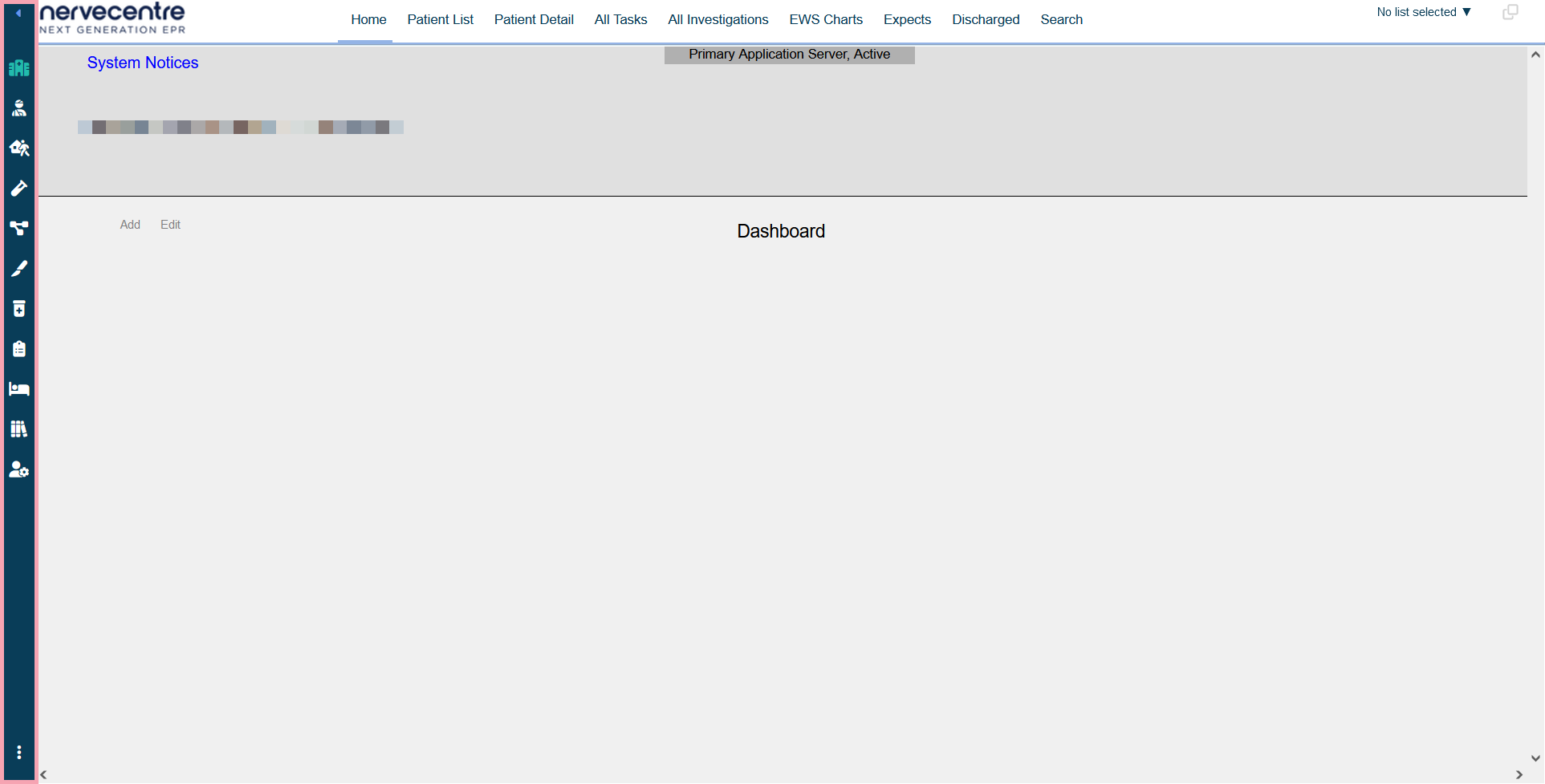Switch to the Patient List tab

(440, 19)
